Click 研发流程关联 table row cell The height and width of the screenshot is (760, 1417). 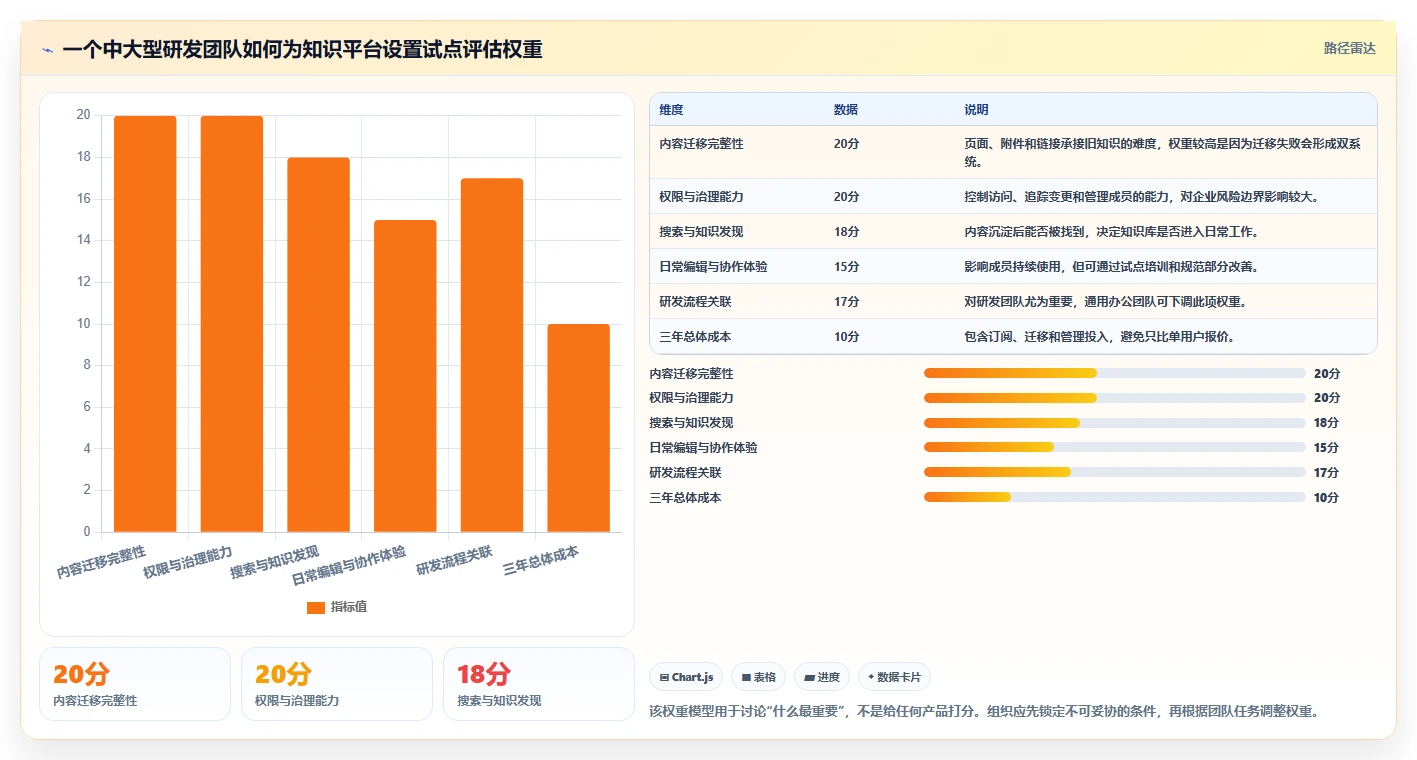[696, 302]
